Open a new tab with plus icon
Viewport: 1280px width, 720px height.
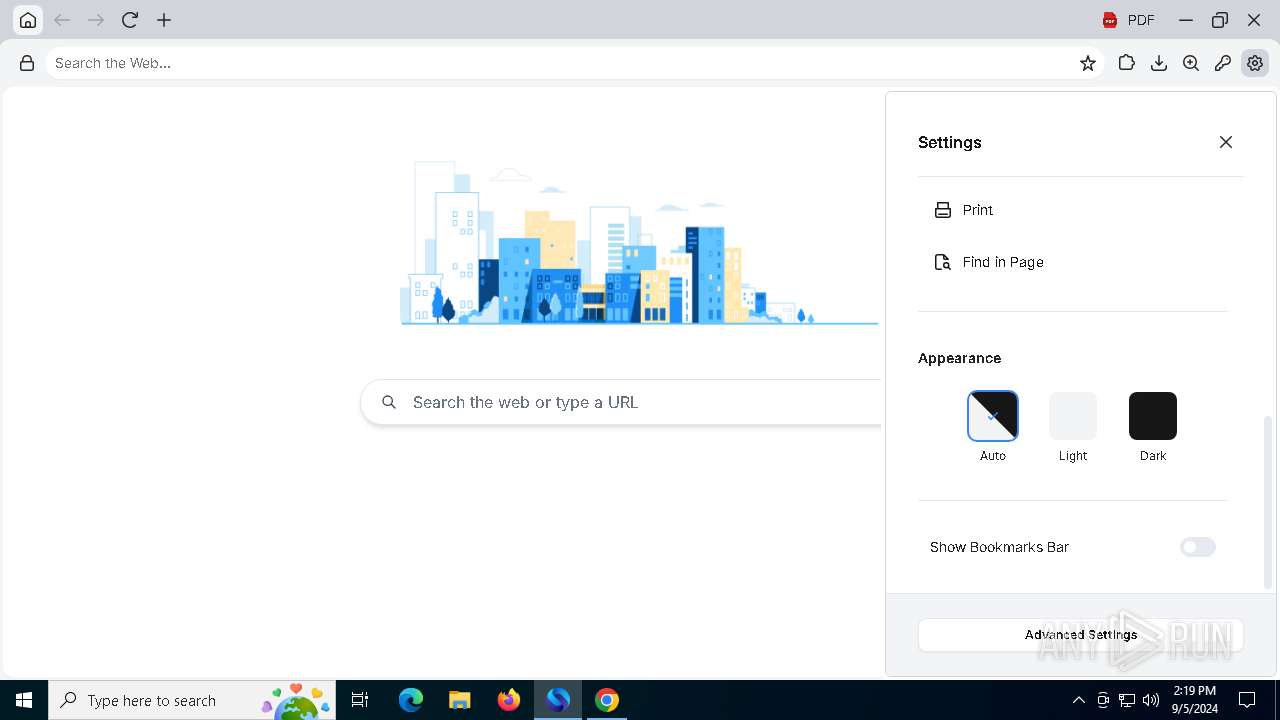(164, 20)
